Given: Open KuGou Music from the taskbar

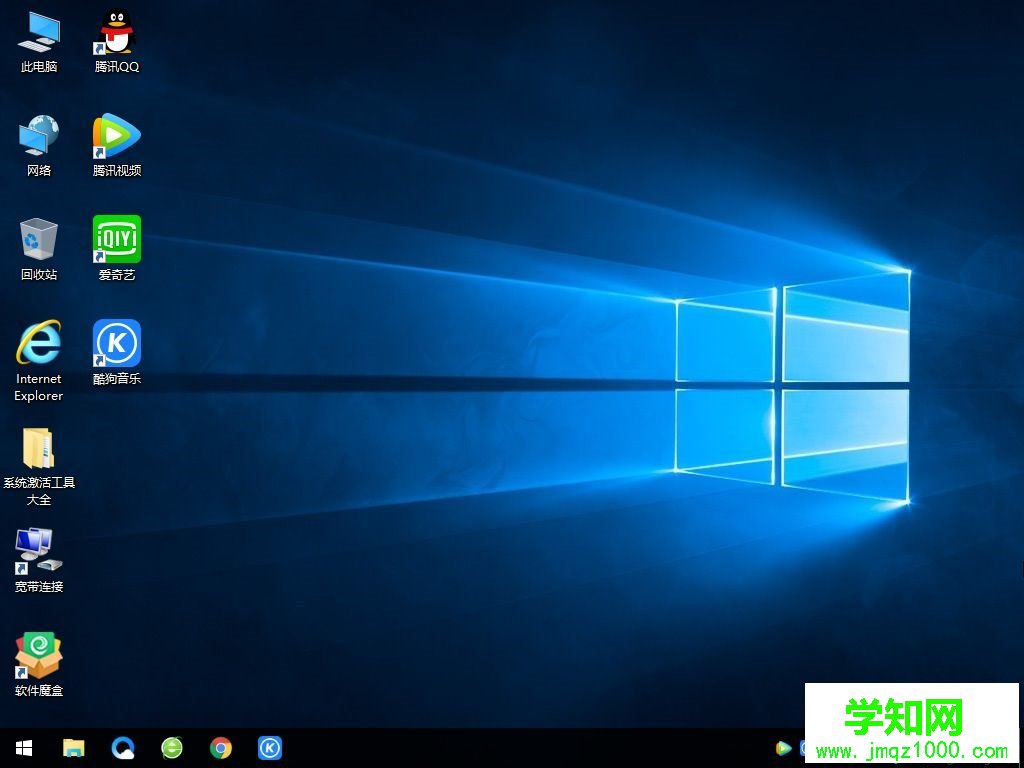Looking at the screenshot, I should coord(269,748).
